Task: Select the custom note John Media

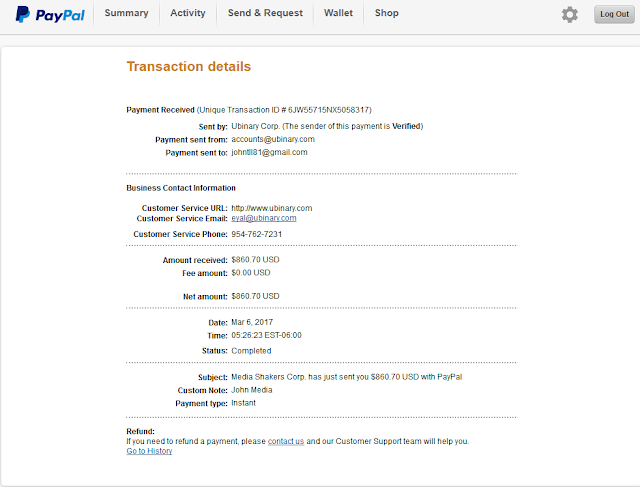Action: (251, 390)
